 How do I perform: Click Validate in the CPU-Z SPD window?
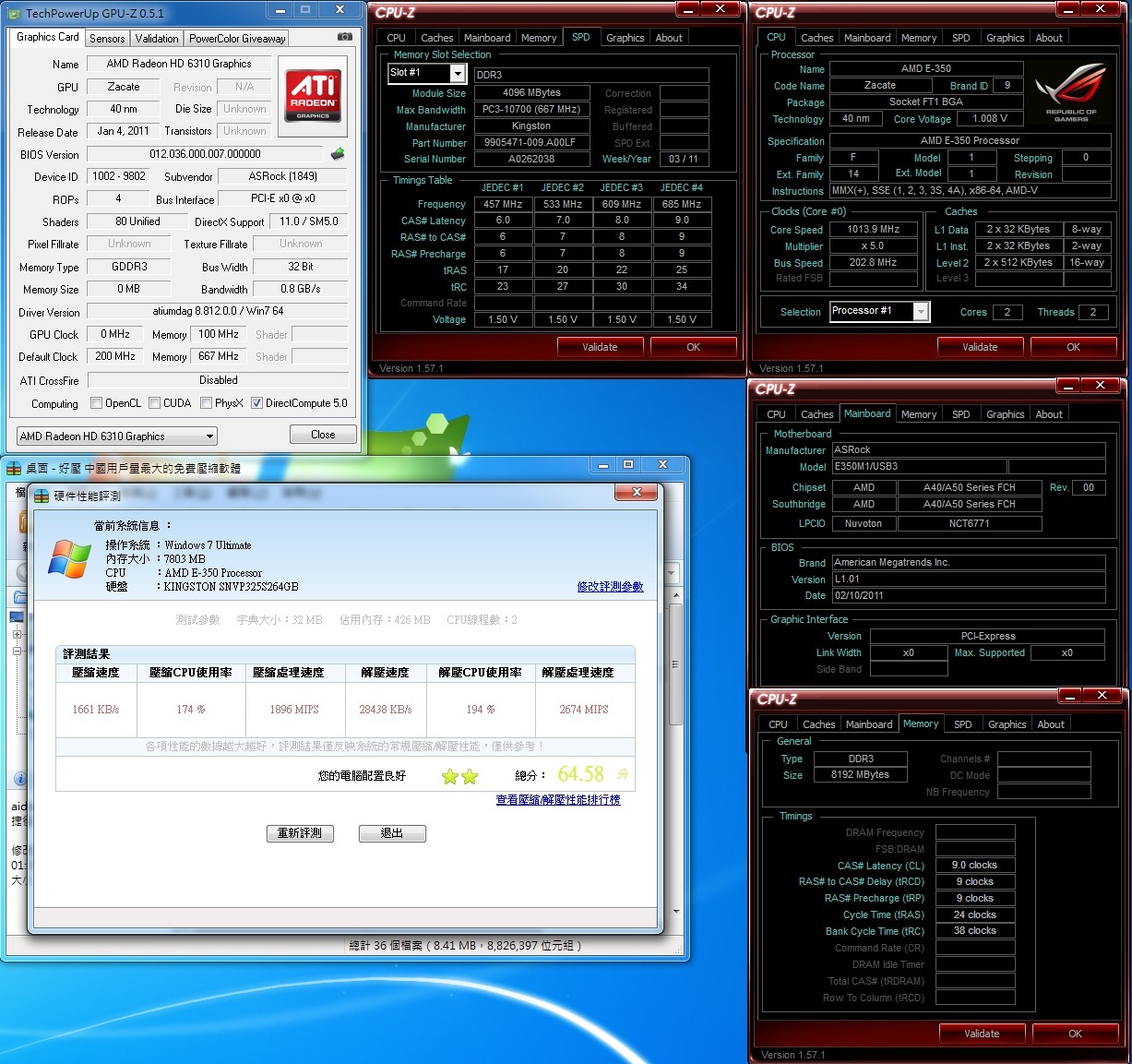[600, 347]
